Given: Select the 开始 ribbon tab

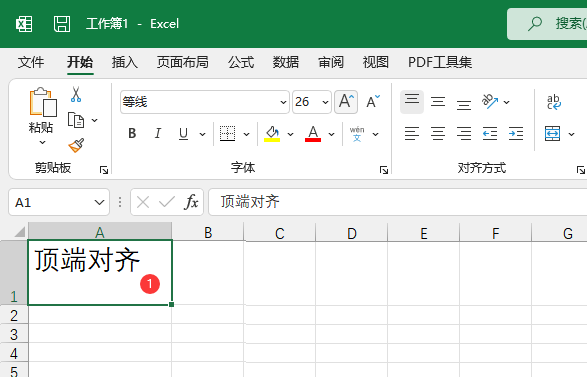Looking at the screenshot, I should click(80, 62).
